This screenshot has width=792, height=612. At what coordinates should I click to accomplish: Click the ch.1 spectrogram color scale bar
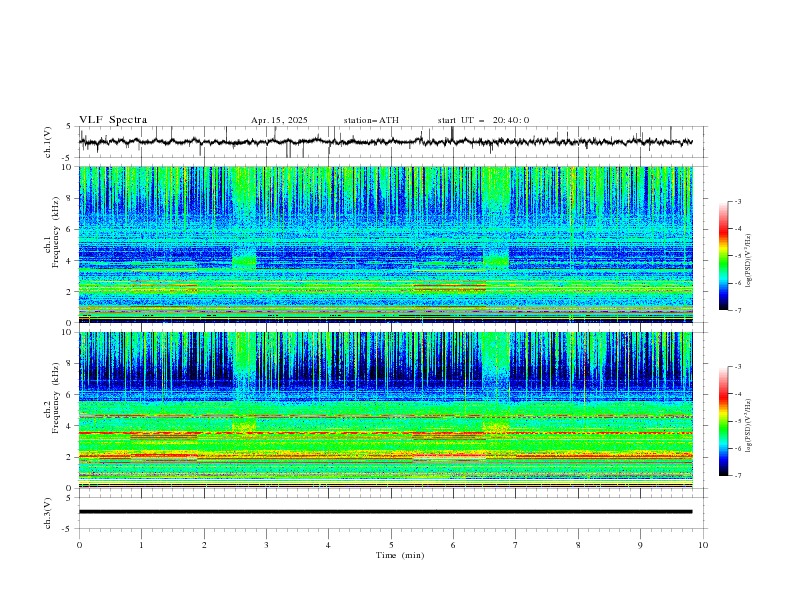click(x=723, y=256)
